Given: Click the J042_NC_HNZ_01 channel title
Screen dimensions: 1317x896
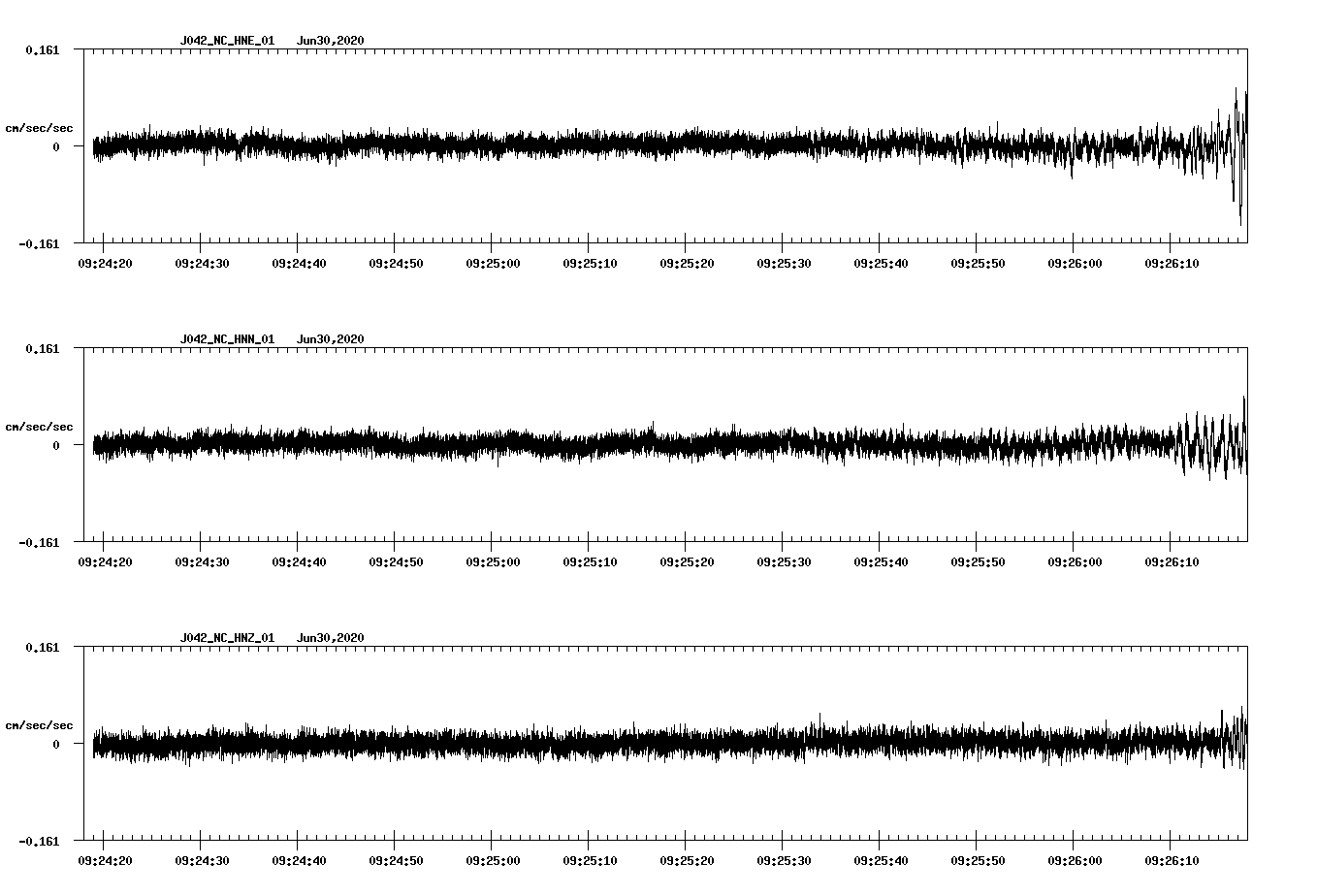Looking at the screenshot, I should coord(227,638).
